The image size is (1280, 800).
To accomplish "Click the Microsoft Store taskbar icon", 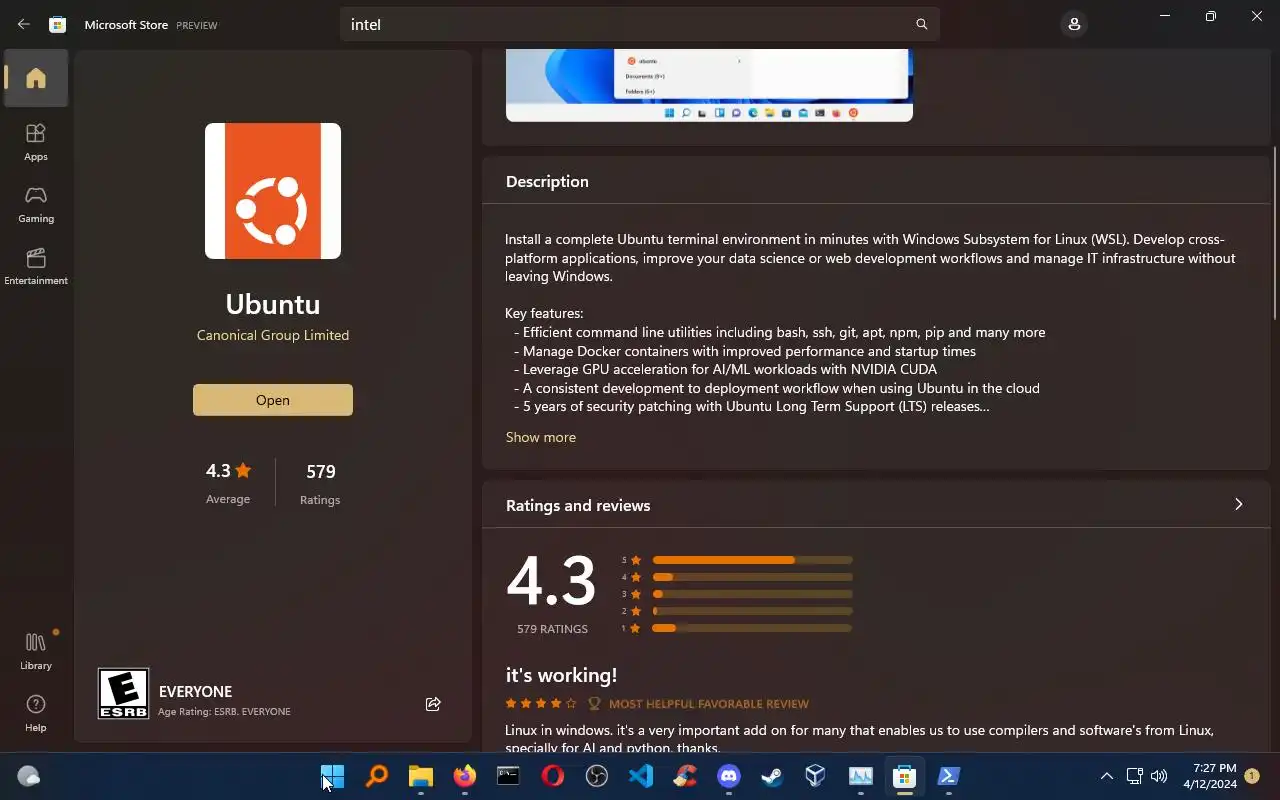I will tap(904, 776).
